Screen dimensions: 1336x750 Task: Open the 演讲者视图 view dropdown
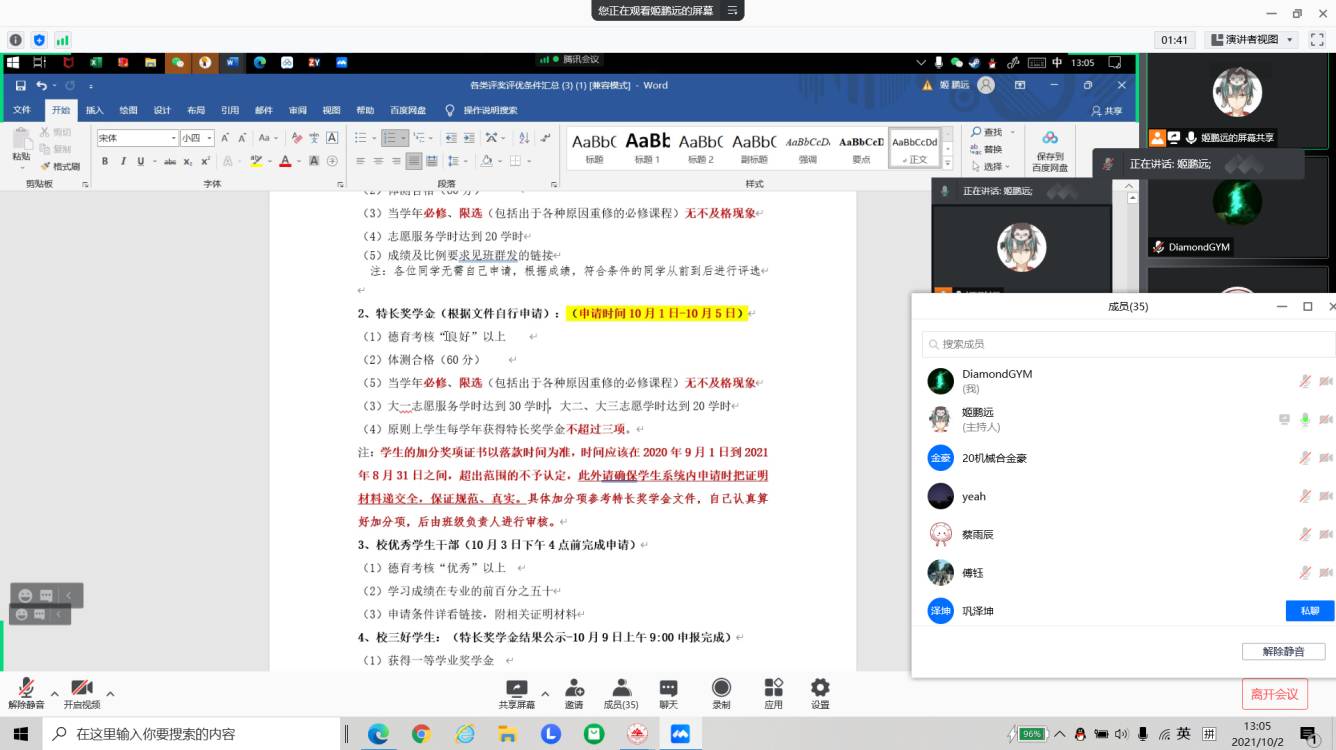(x=1251, y=40)
